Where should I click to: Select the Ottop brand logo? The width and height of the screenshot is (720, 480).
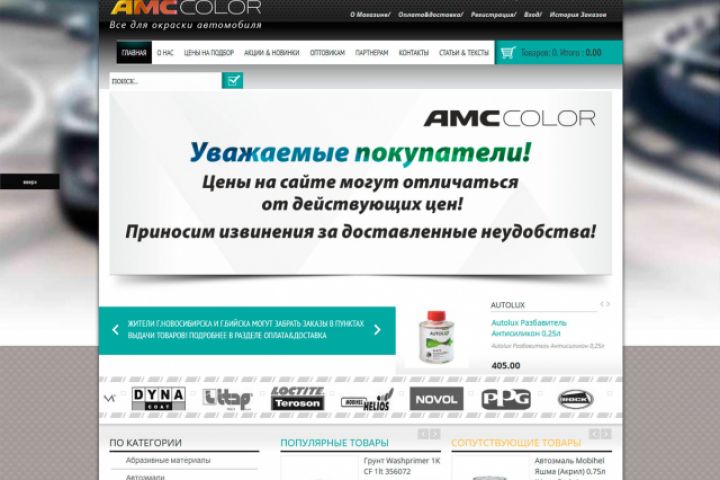point(227,399)
